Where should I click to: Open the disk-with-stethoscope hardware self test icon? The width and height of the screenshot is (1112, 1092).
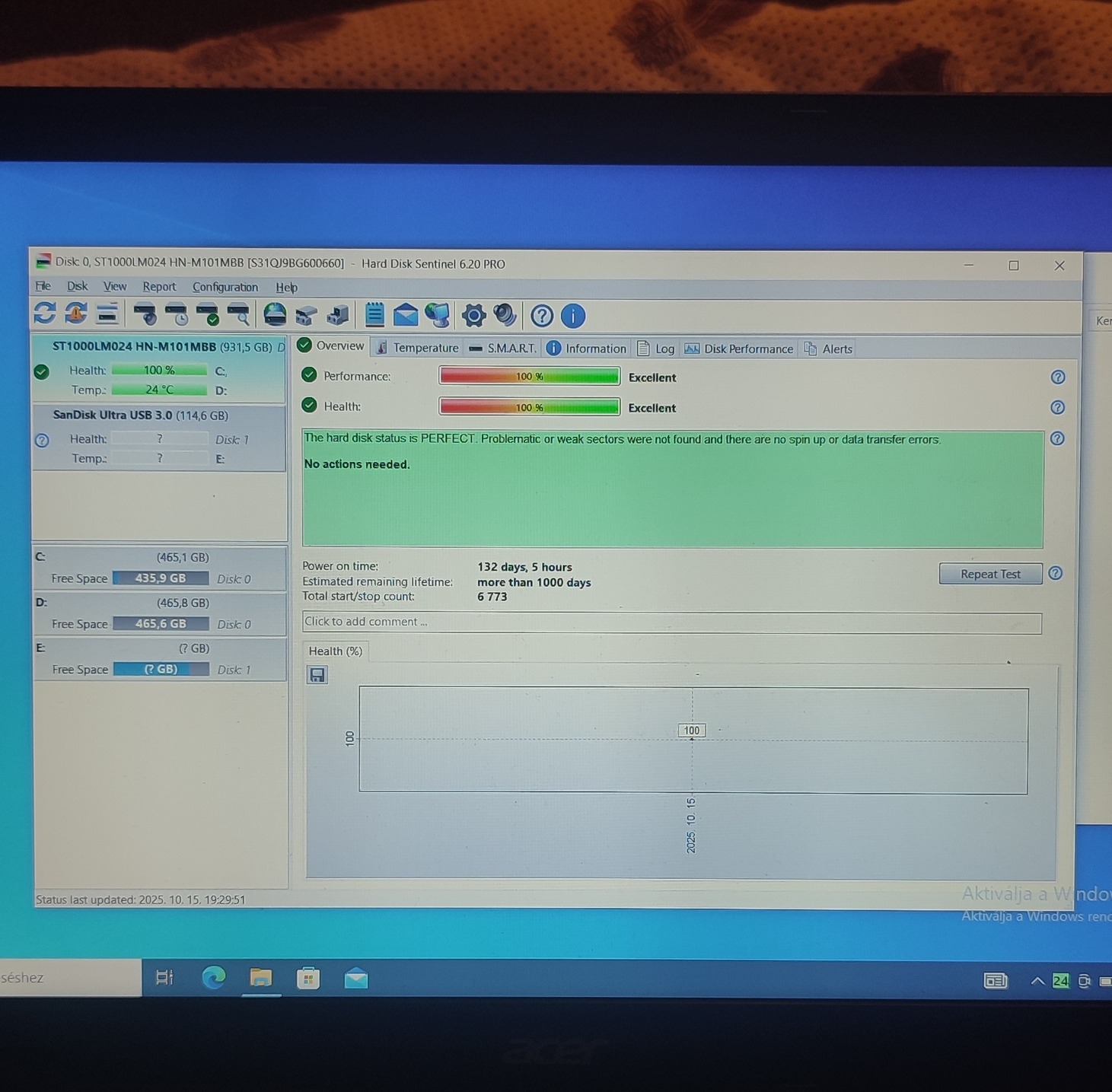145,314
